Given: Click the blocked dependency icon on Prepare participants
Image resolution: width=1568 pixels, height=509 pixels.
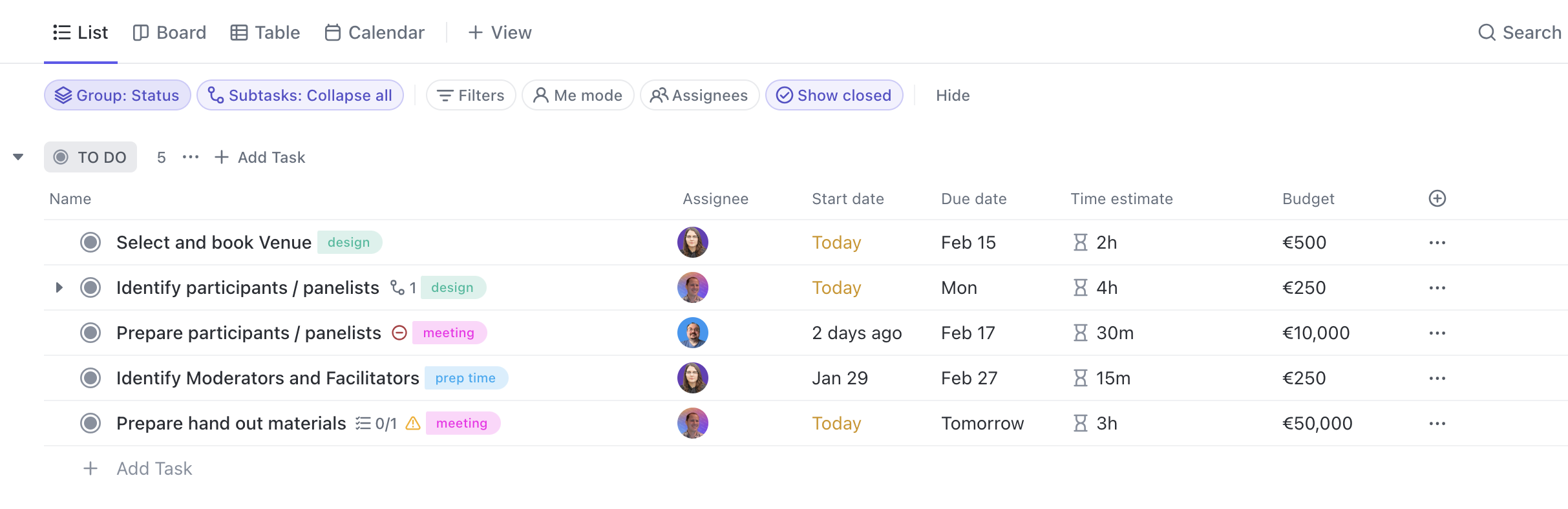Looking at the screenshot, I should pyautogui.click(x=399, y=333).
